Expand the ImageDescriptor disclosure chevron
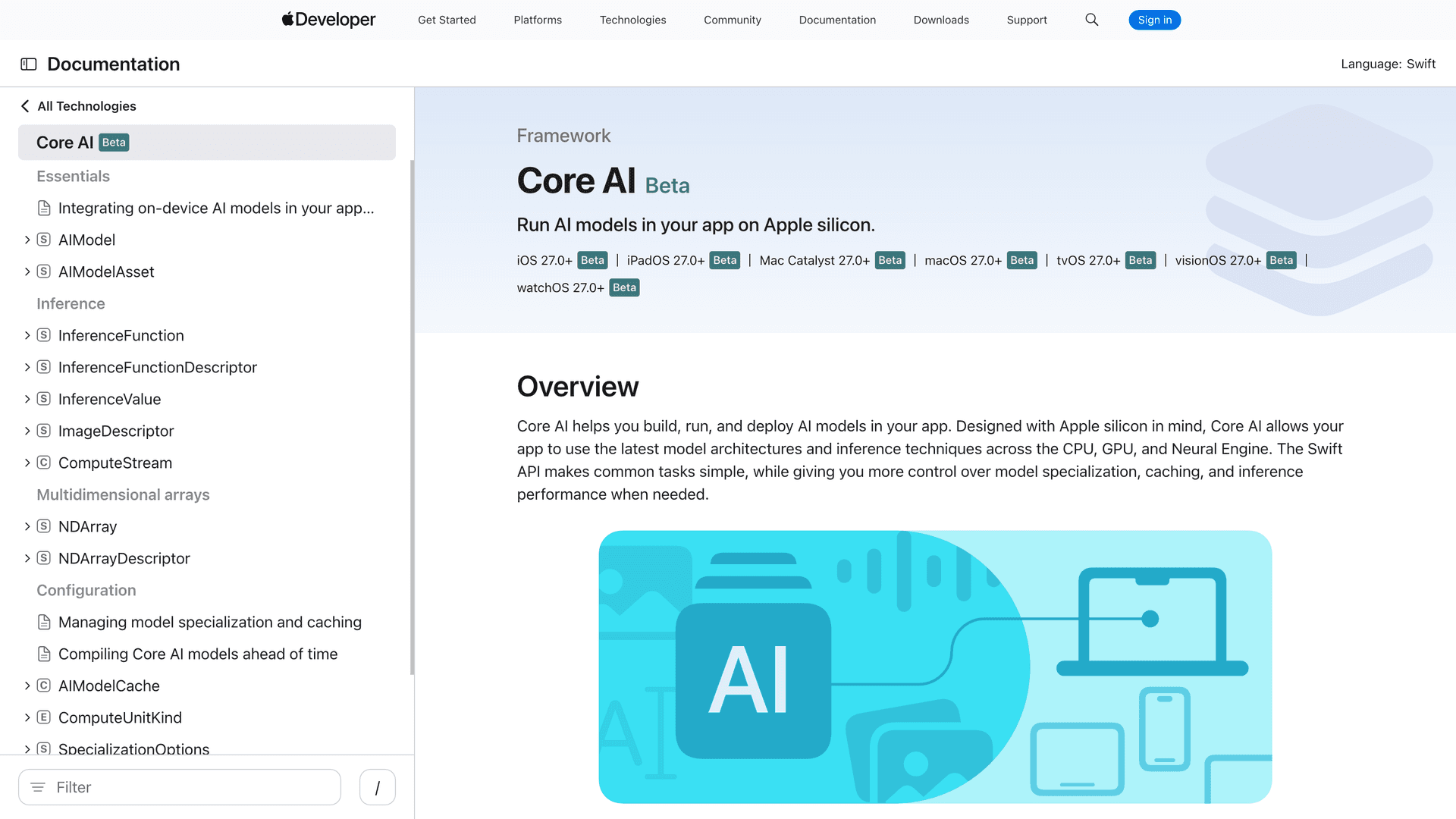The image size is (1456, 819). [x=27, y=431]
